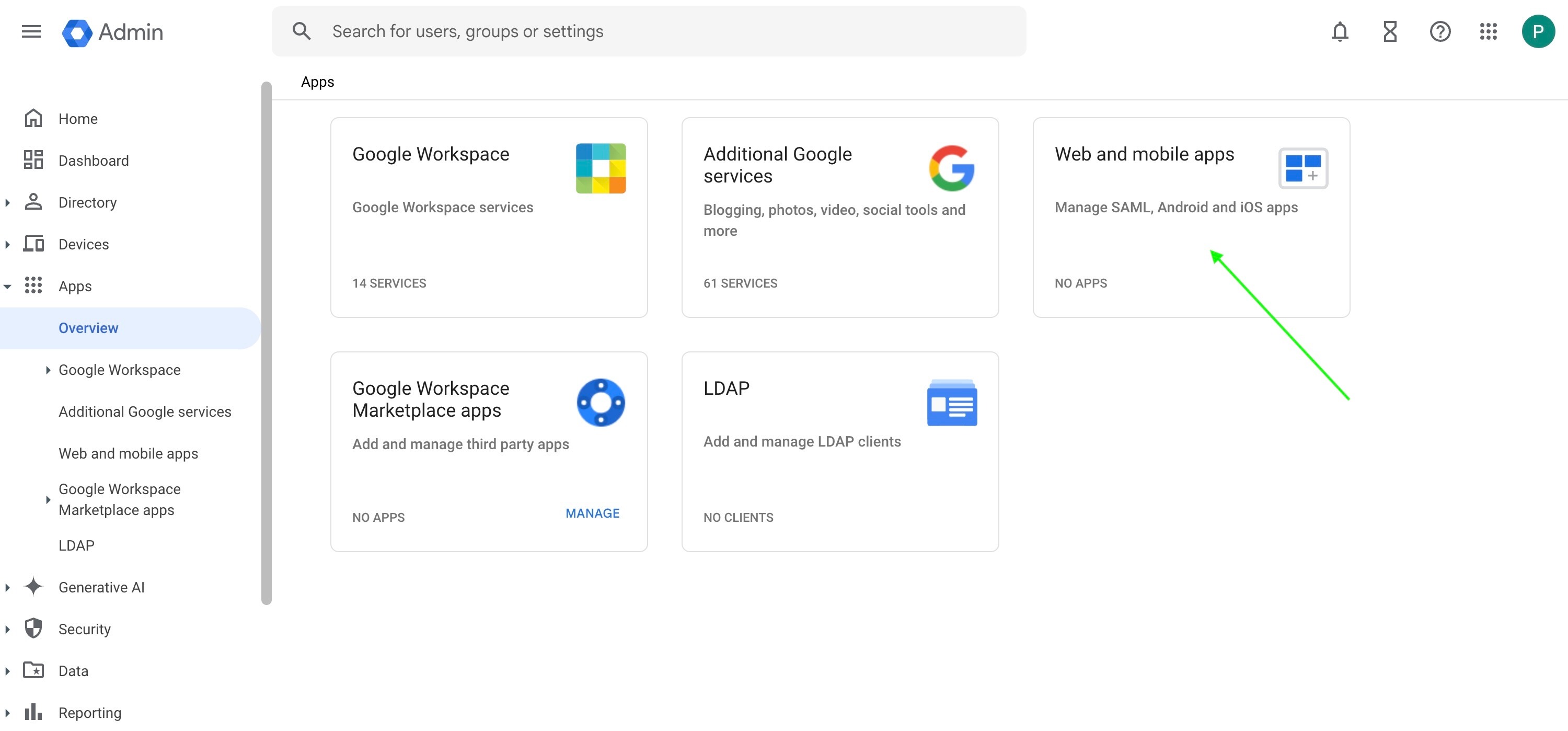
Task: Click the MANAGE link on Marketplace card
Action: (x=592, y=513)
